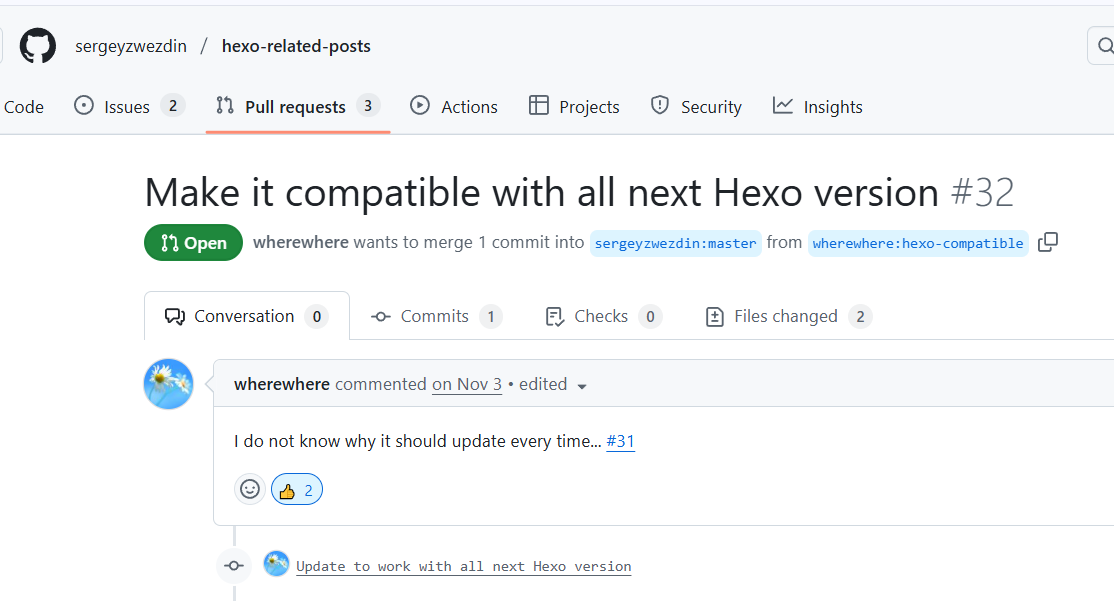
Task: Click the commit node timeline icon
Action: pos(234,566)
